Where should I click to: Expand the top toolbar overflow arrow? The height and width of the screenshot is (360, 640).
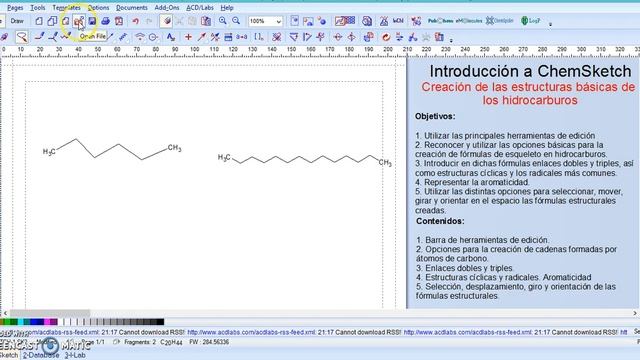tap(550, 24)
